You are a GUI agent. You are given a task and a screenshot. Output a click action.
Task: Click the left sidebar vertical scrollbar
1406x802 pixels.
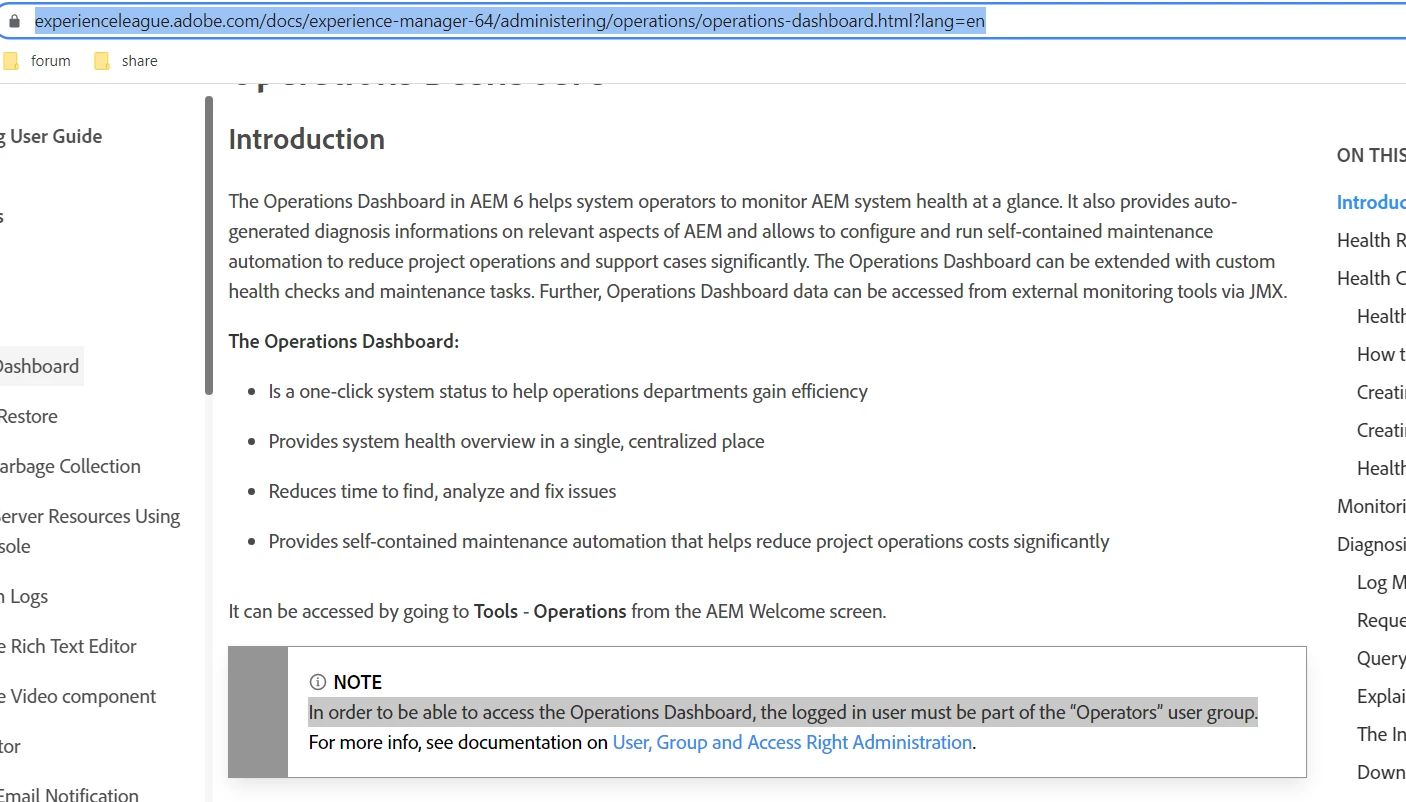point(209,245)
